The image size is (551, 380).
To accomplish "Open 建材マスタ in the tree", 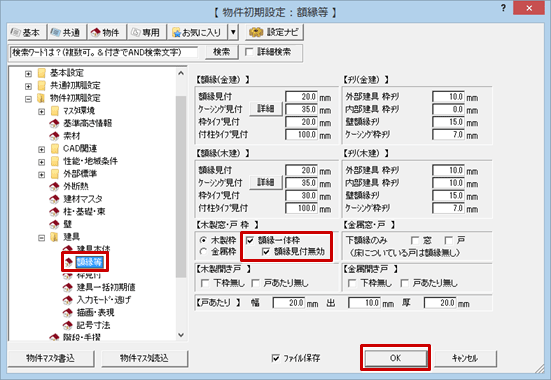I will click(83, 199).
